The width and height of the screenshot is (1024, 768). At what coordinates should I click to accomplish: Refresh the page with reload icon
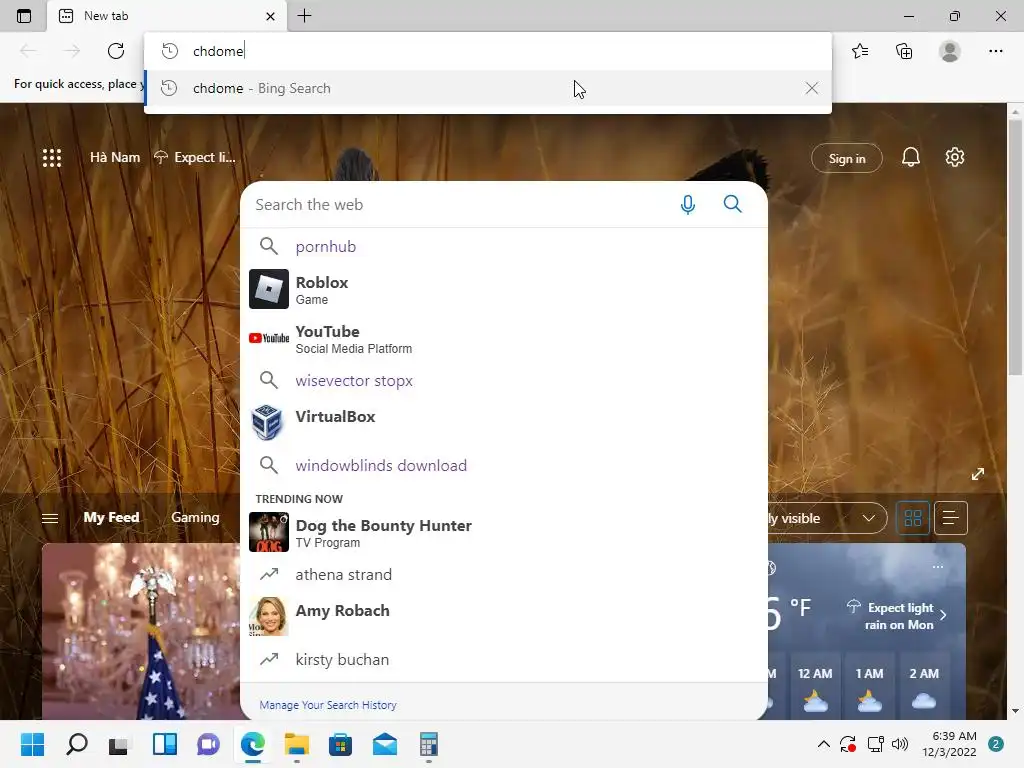pos(116,51)
